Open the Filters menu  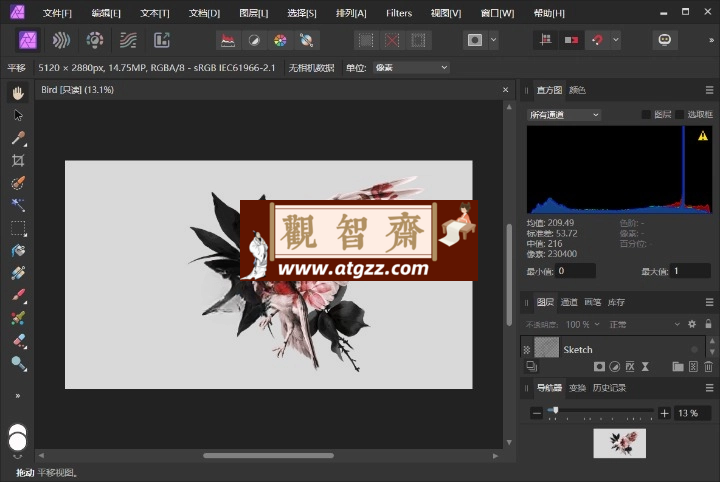(x=399, y=13)
